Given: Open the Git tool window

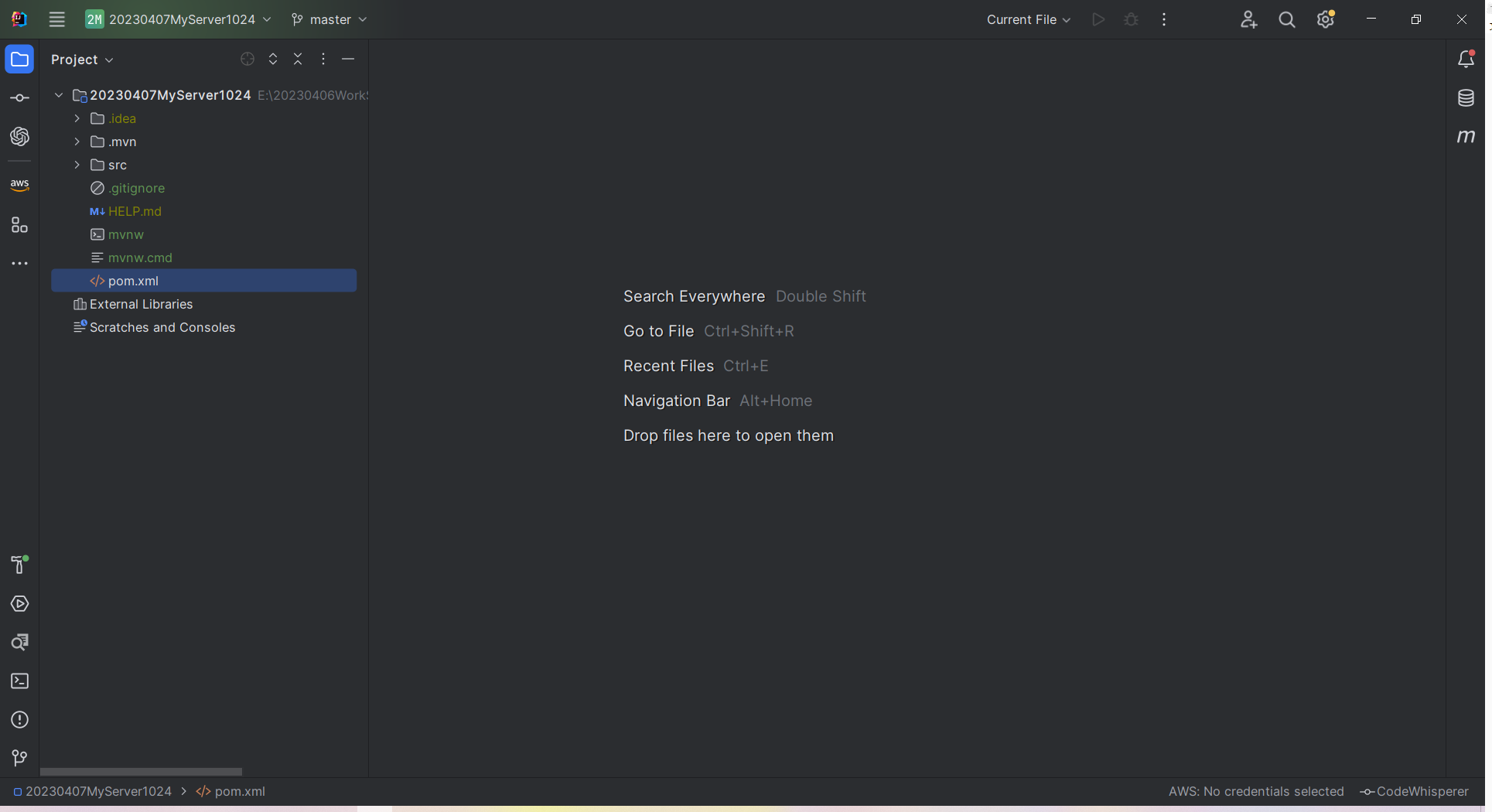Looking at the screenshot, I should [x=19, y=759].
